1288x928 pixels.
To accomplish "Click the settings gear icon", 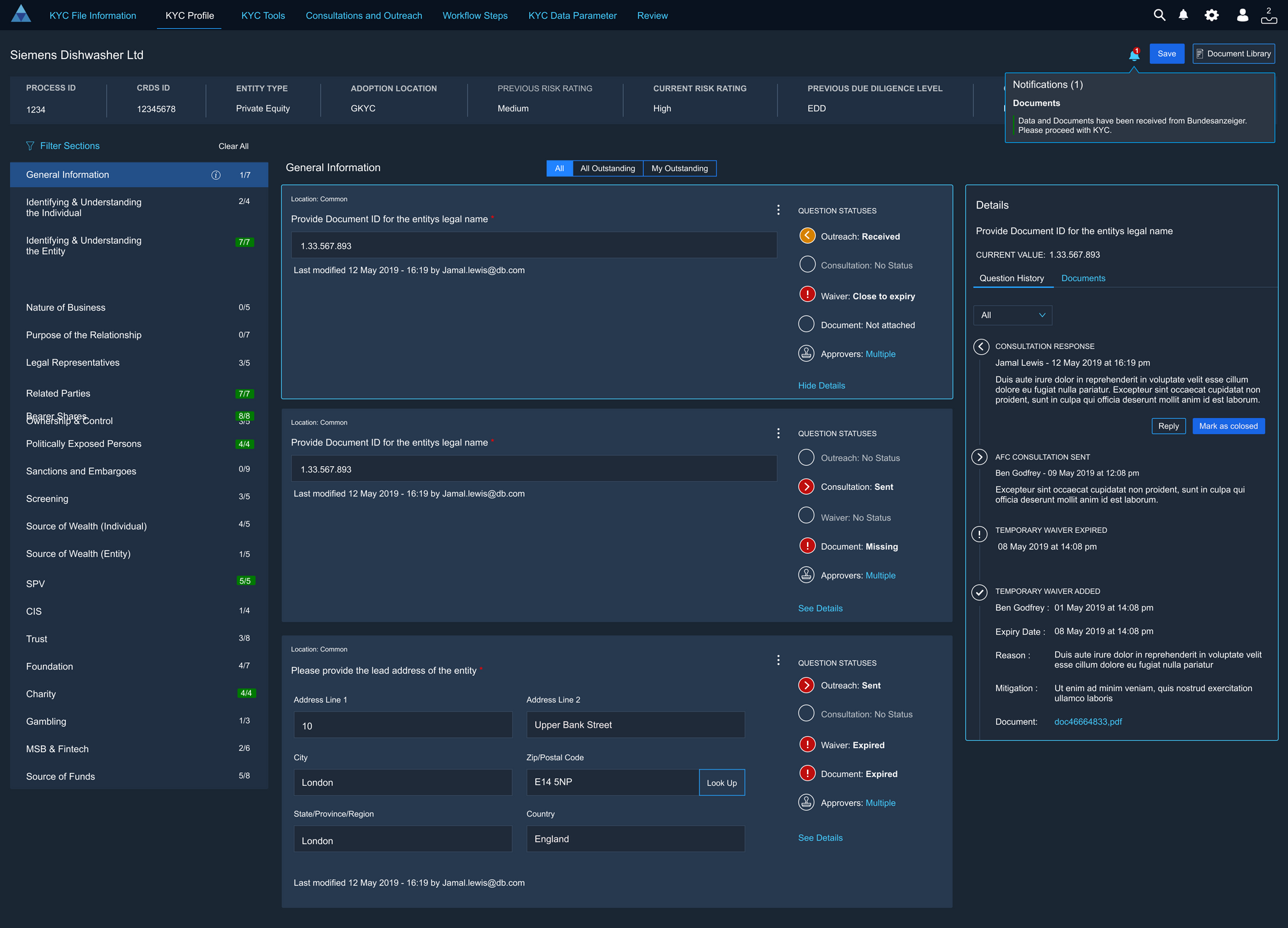I will tap(1212, 15).
